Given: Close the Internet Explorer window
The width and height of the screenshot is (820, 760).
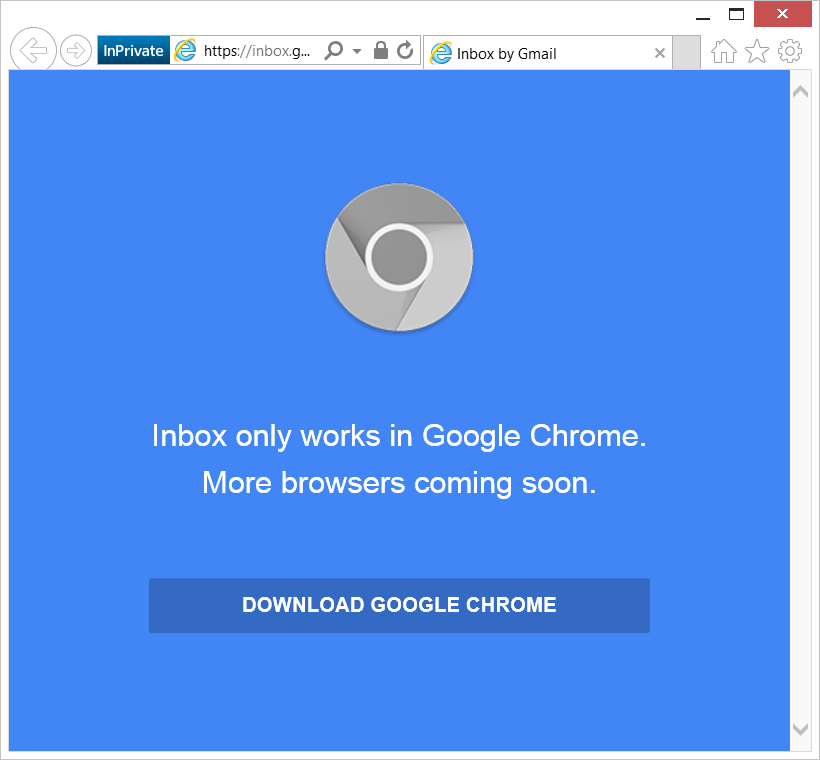Looking at the screenshot, I should 782,14.
